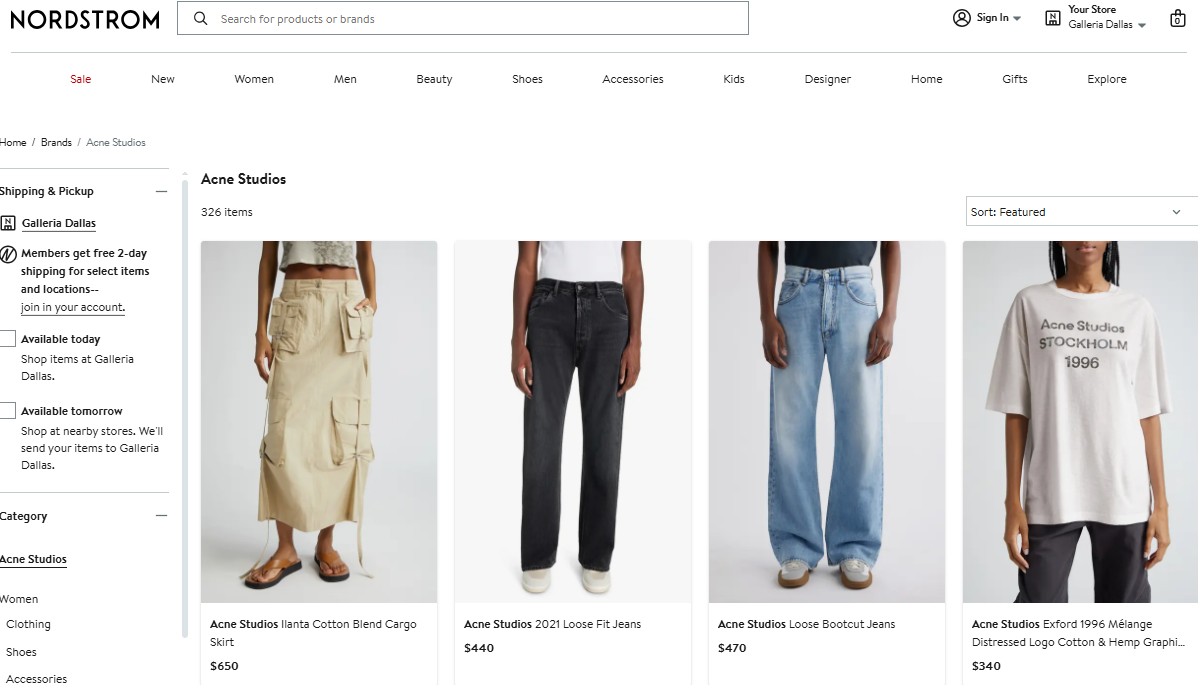Open the Designer menu
The height and width of the screenshot is (685, 1198).
(x=828, y=79)
